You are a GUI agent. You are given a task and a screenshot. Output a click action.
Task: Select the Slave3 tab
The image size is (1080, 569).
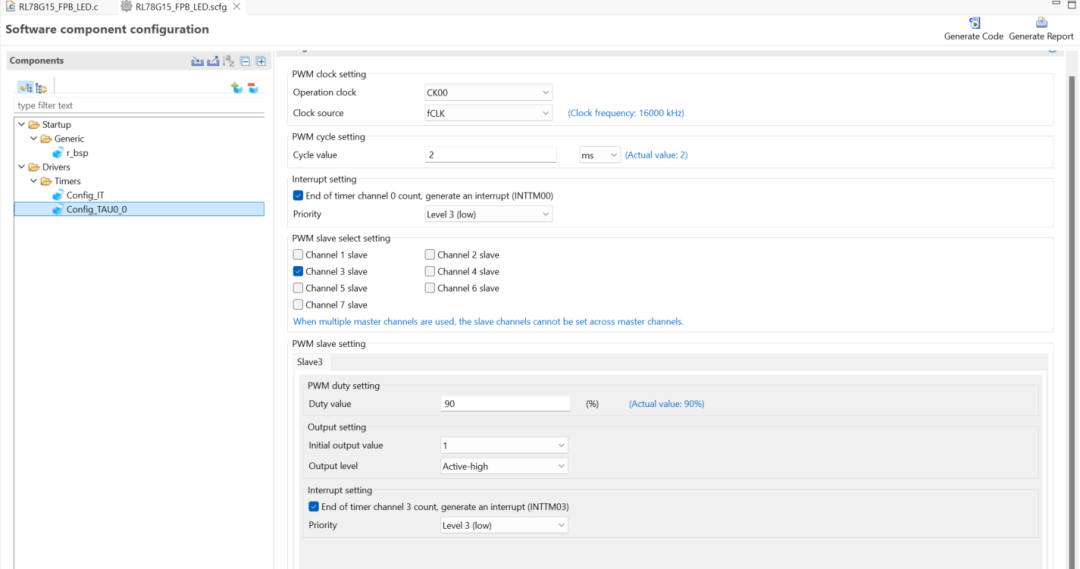point(312,362)
